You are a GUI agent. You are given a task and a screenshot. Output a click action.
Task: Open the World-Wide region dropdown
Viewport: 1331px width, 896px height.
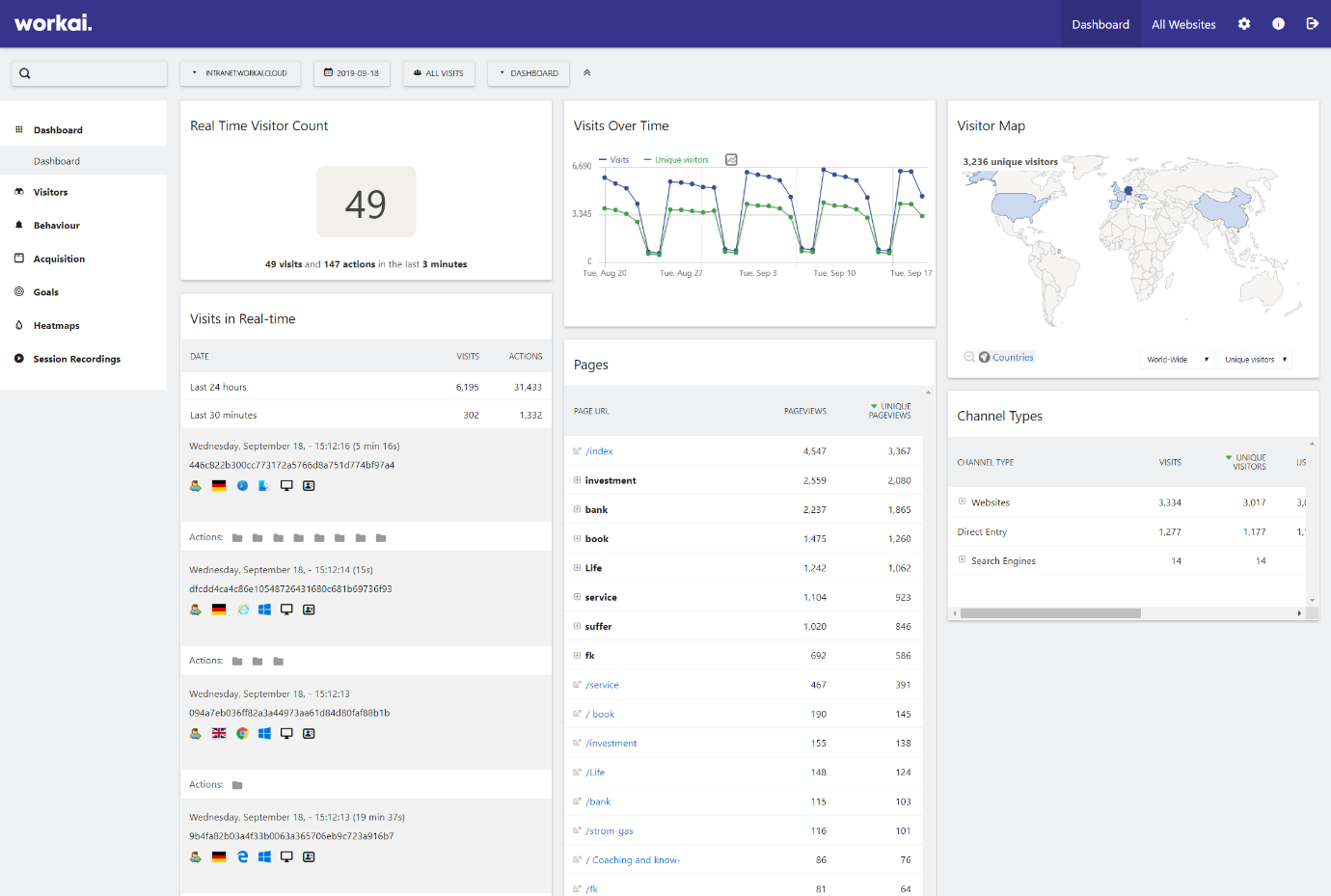[x=1177, y=359]
